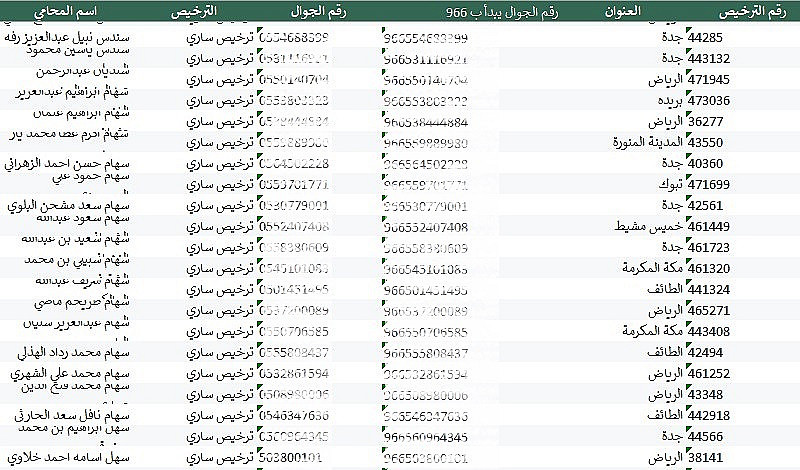The height and width of the screenshot is (470, 800).
Task: Select الطائف in the 42494 row
Action: coord(665,352)
